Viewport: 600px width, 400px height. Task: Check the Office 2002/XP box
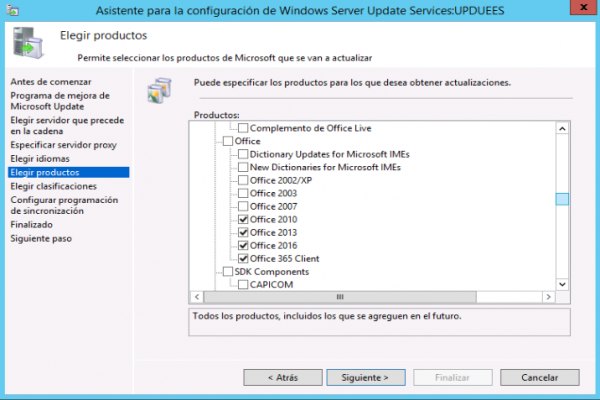tap(243, 180)
